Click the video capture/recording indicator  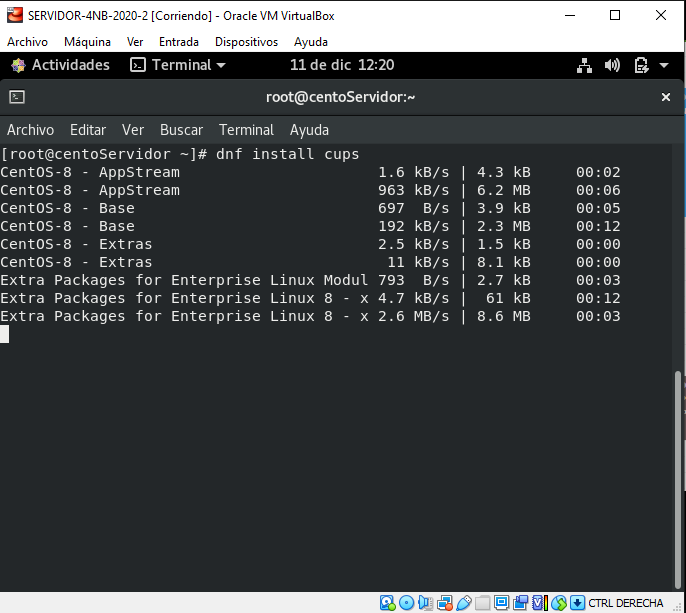pyautogui.click(x=521, y=603)
